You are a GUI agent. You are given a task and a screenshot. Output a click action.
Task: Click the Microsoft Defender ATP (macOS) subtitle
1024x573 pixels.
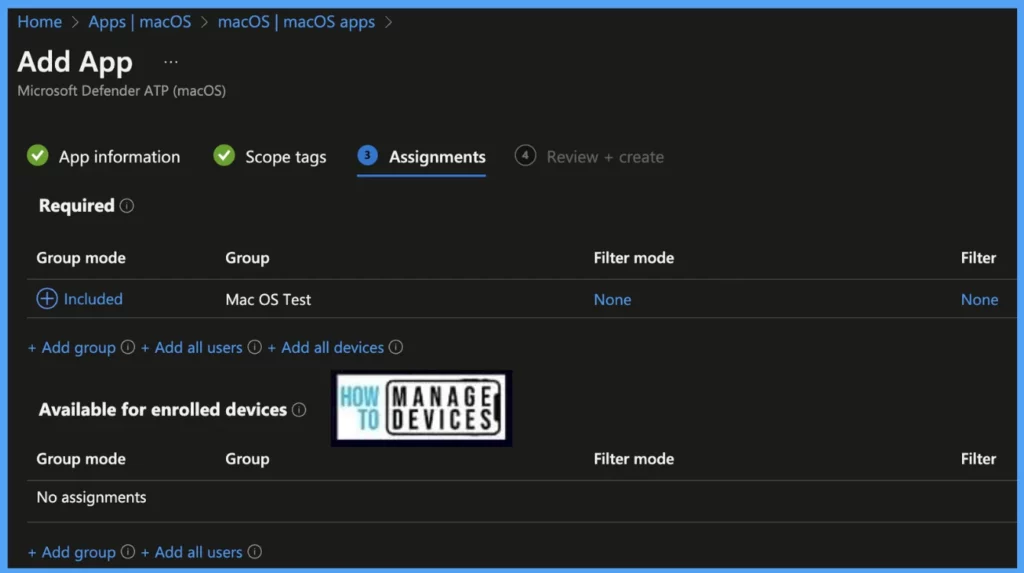click(x=121, y=91)
